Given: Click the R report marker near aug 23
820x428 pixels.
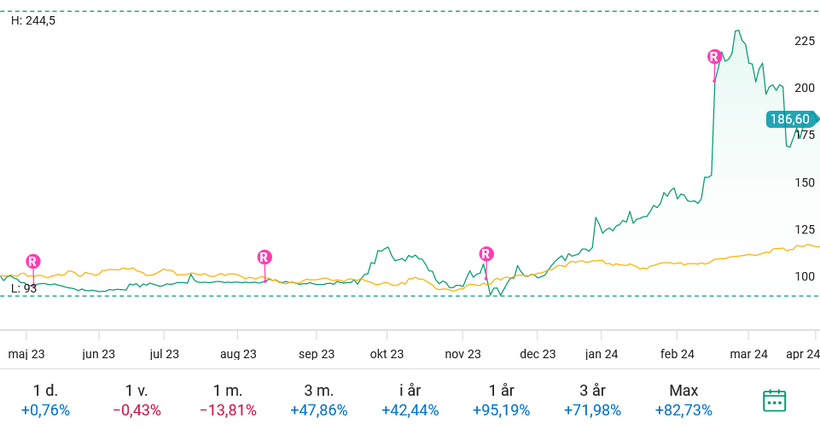Looking at the screenshot, I should click(x=264, y=257).
